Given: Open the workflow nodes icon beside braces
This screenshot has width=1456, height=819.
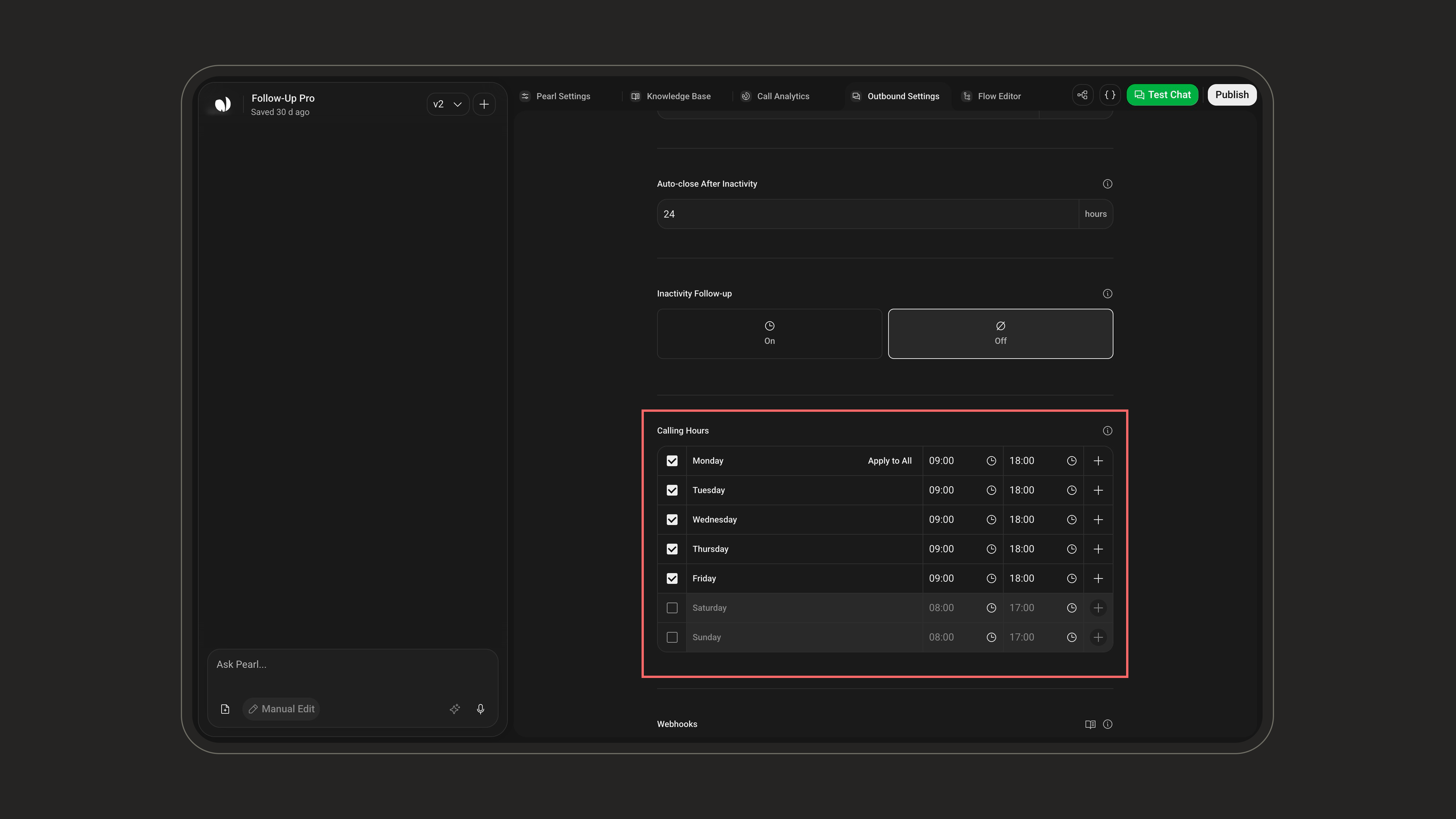Looking at the screenshot, I should [1082, 95].
